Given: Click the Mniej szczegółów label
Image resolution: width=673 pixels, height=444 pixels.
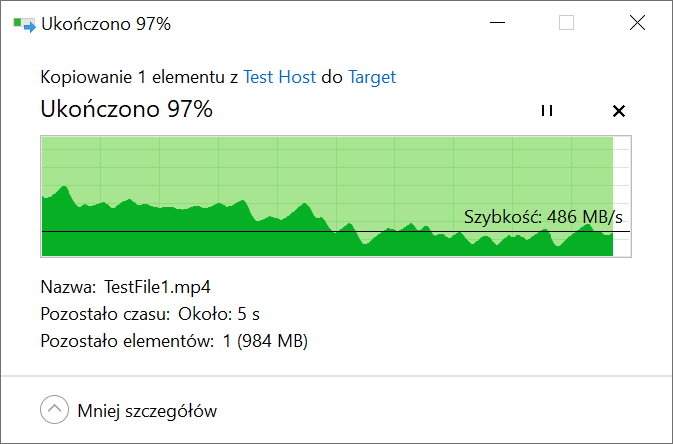Looking at the screenshot, I should [x=147, y=411].
